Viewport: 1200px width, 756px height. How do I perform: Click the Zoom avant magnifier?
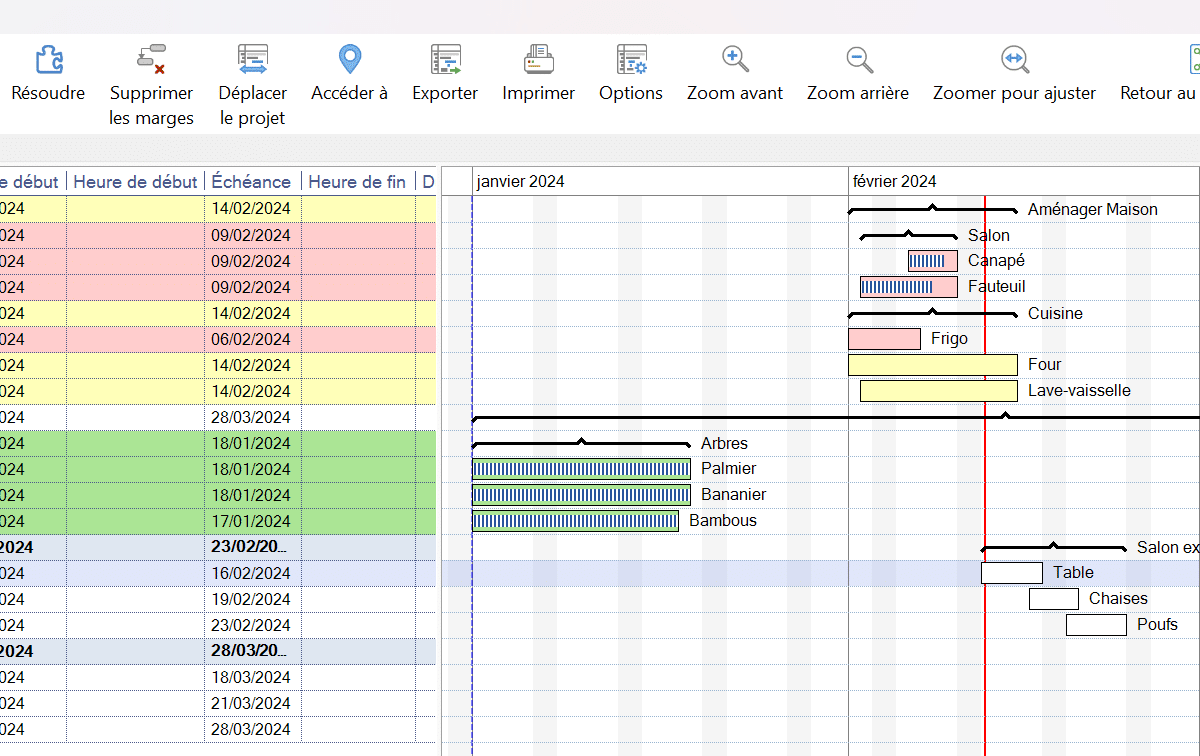[735, 60]
